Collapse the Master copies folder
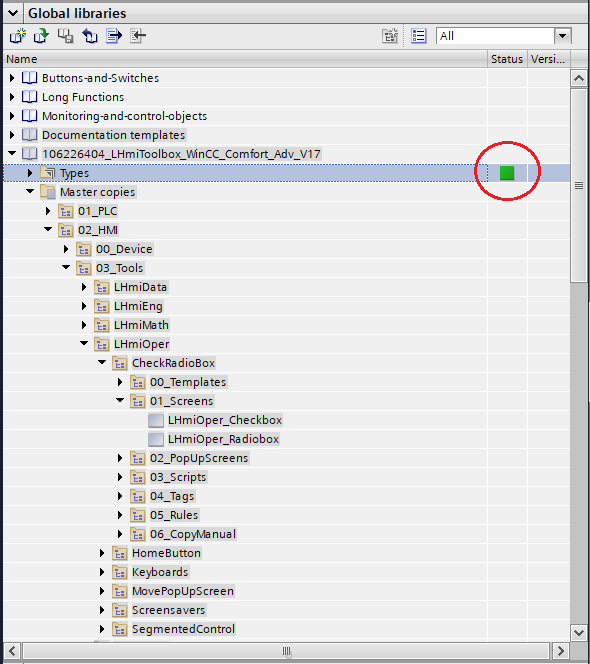Image resolution: width=590 pixels, height=664 pixels. click(30, 191)
